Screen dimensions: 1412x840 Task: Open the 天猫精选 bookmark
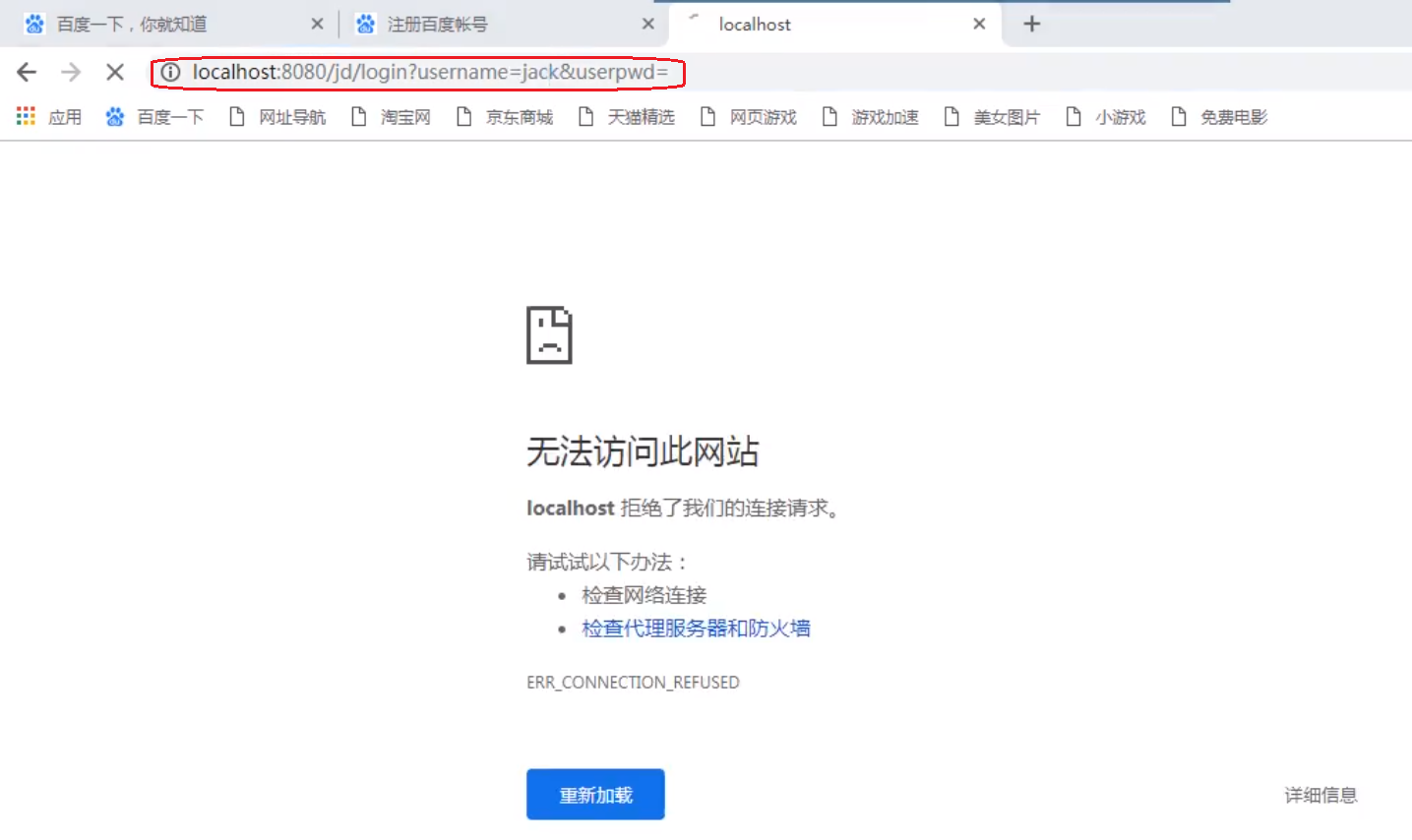click(x=627, y=117)
